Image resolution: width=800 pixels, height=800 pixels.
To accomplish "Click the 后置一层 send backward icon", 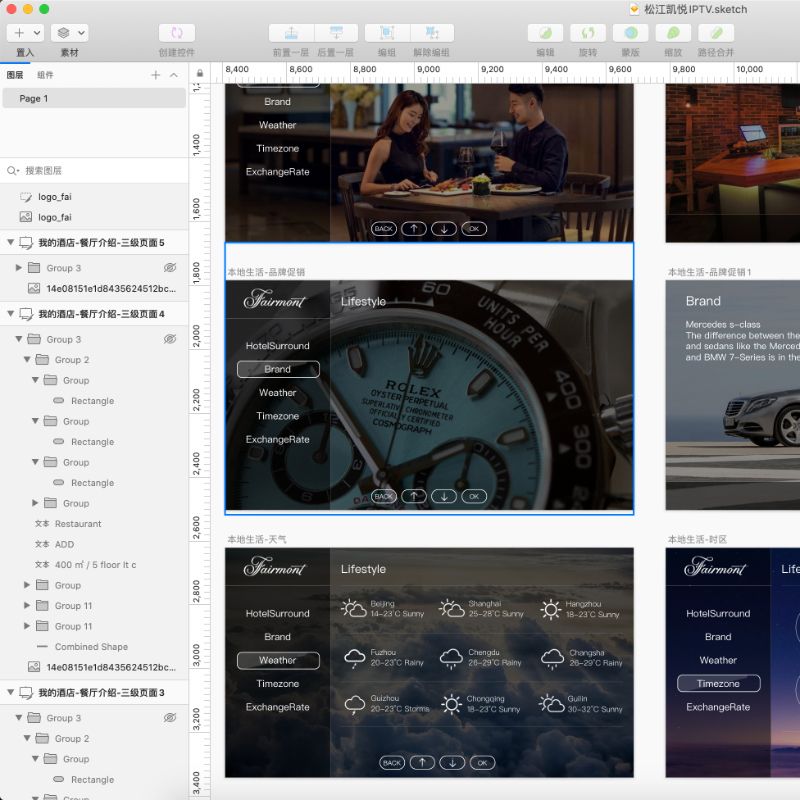I will point(337,33).
